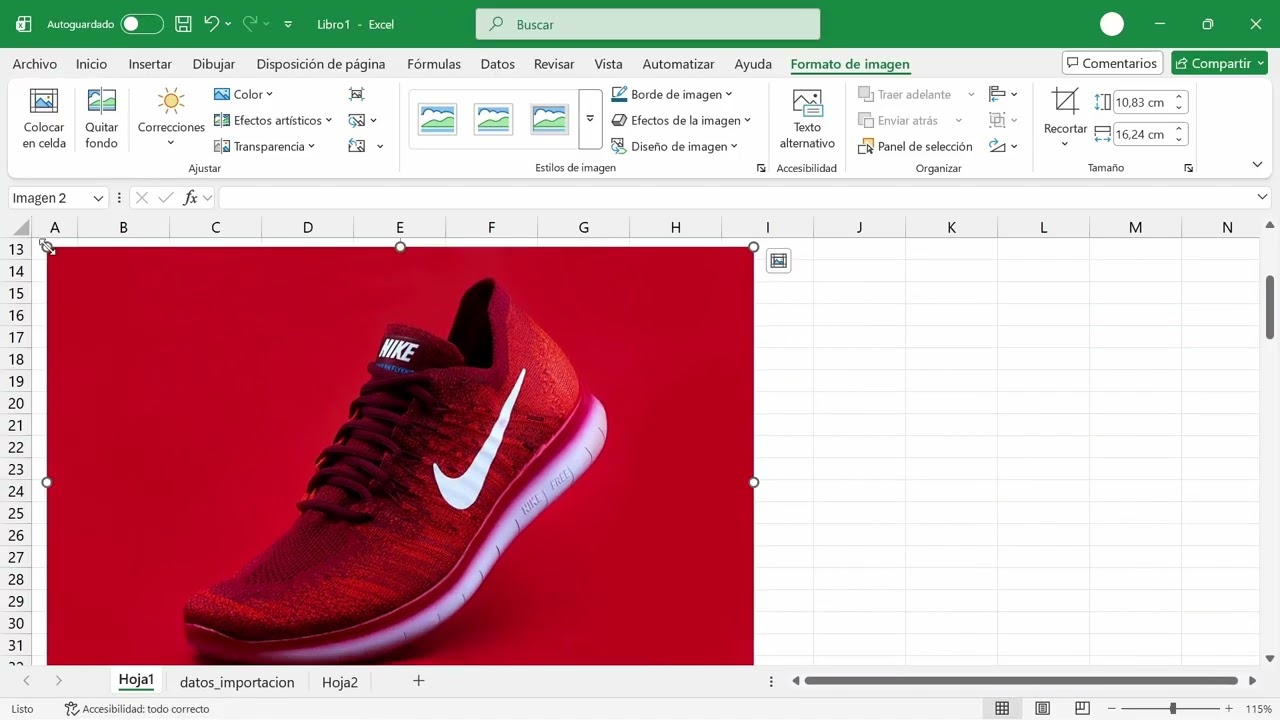Open the Estilos de imagen dialog launcher
The image size is (1280, 720).
tap(760, 168)
